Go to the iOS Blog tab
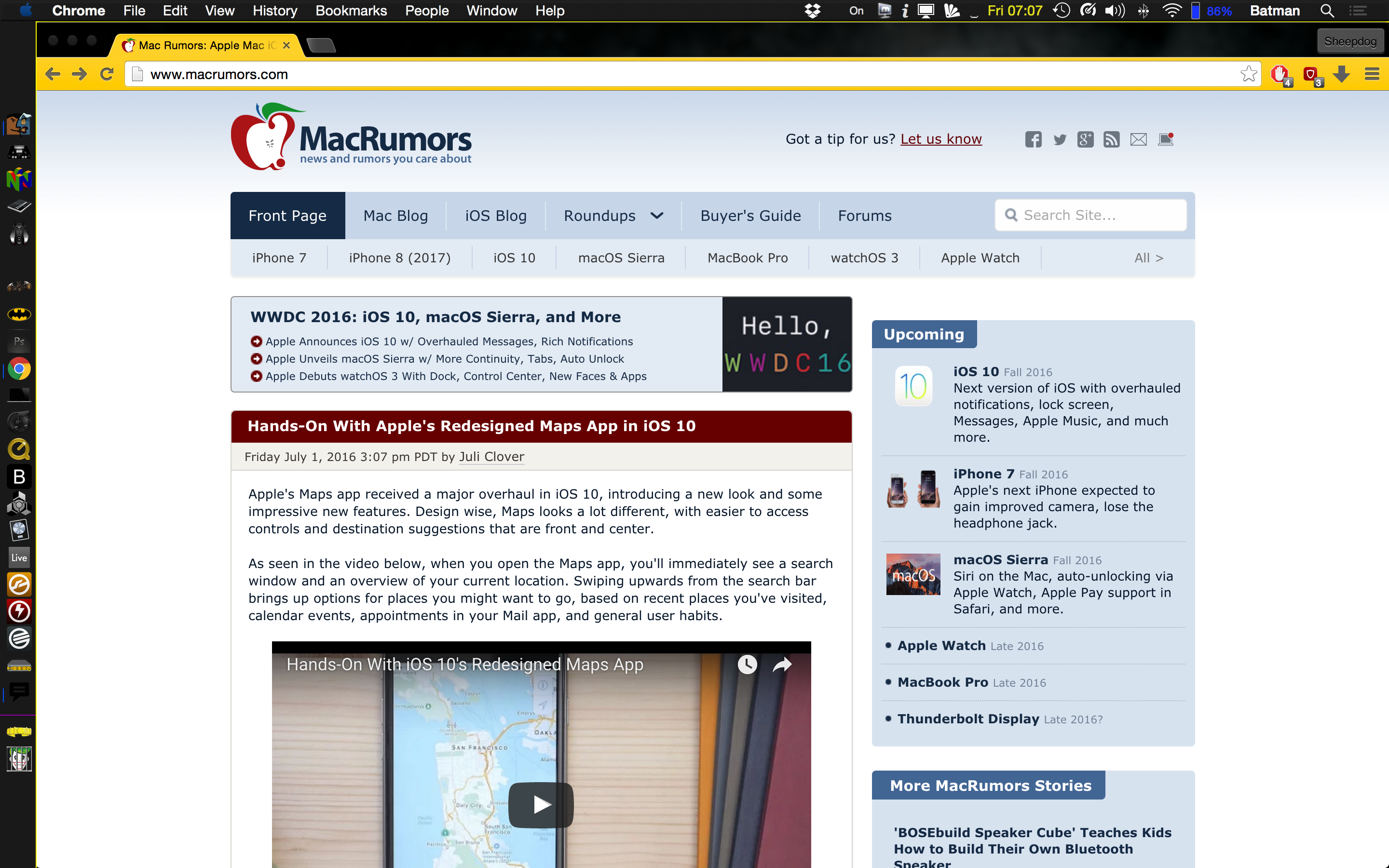Image resolution: width=1389 pixels, height=868 pixels. tap(496, 216)
